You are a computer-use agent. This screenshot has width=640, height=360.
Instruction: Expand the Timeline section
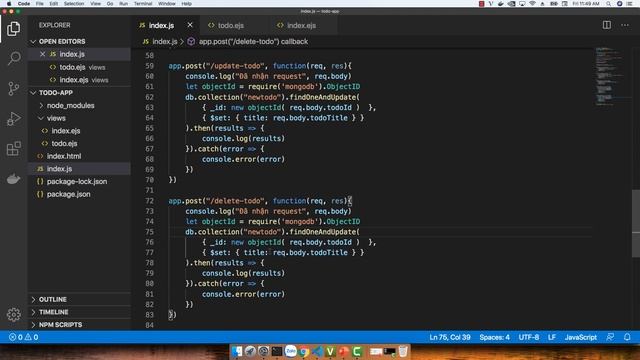click(53, 312)
